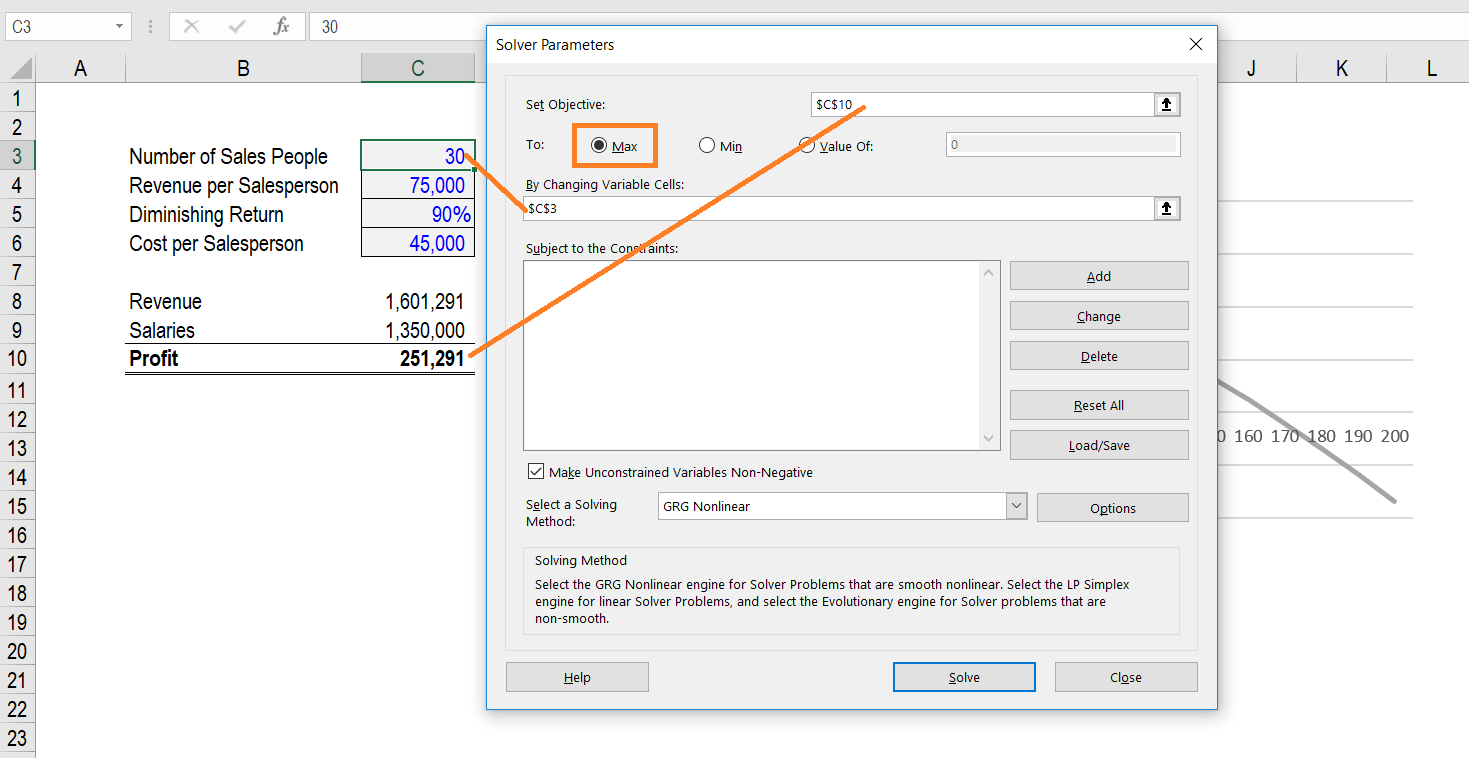Open the Solving Method dropdown
This screenshot has height=758, width=1469.
(x=1016, y=506)
